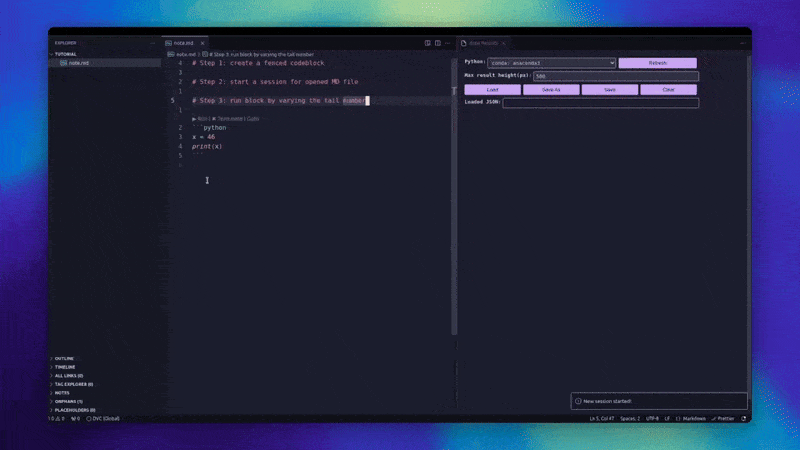Open the Explorer panel more-actions menu
The height and width of the screenshot is (450, 800).
(153, 43)
